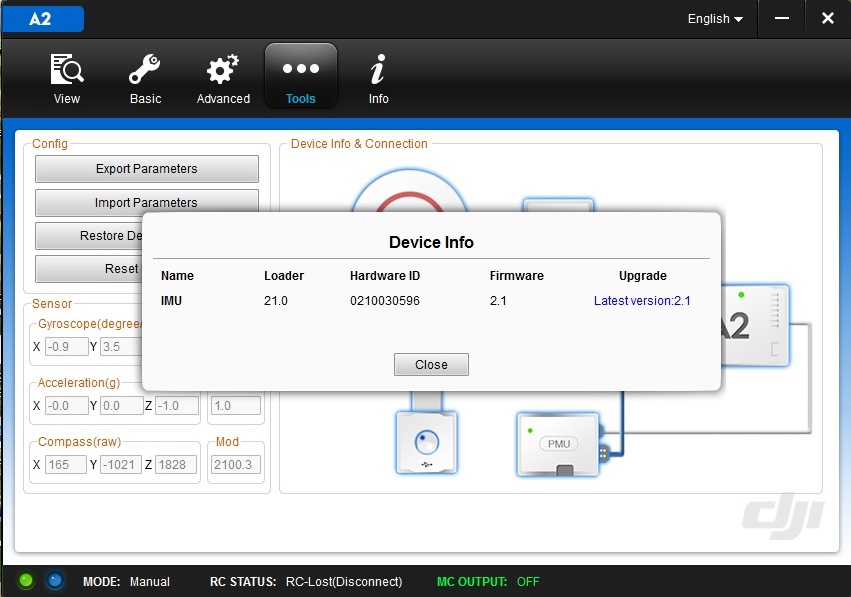This screenshot has height=597, width=851.
Task: Open the View tab icon
Action: [x=67, y=78]
